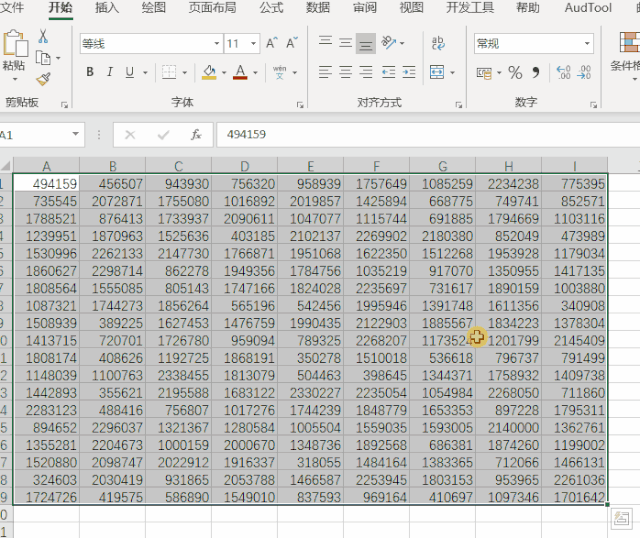
Task: Click the Cut scissors icon
Action: [x=43, y=36]
